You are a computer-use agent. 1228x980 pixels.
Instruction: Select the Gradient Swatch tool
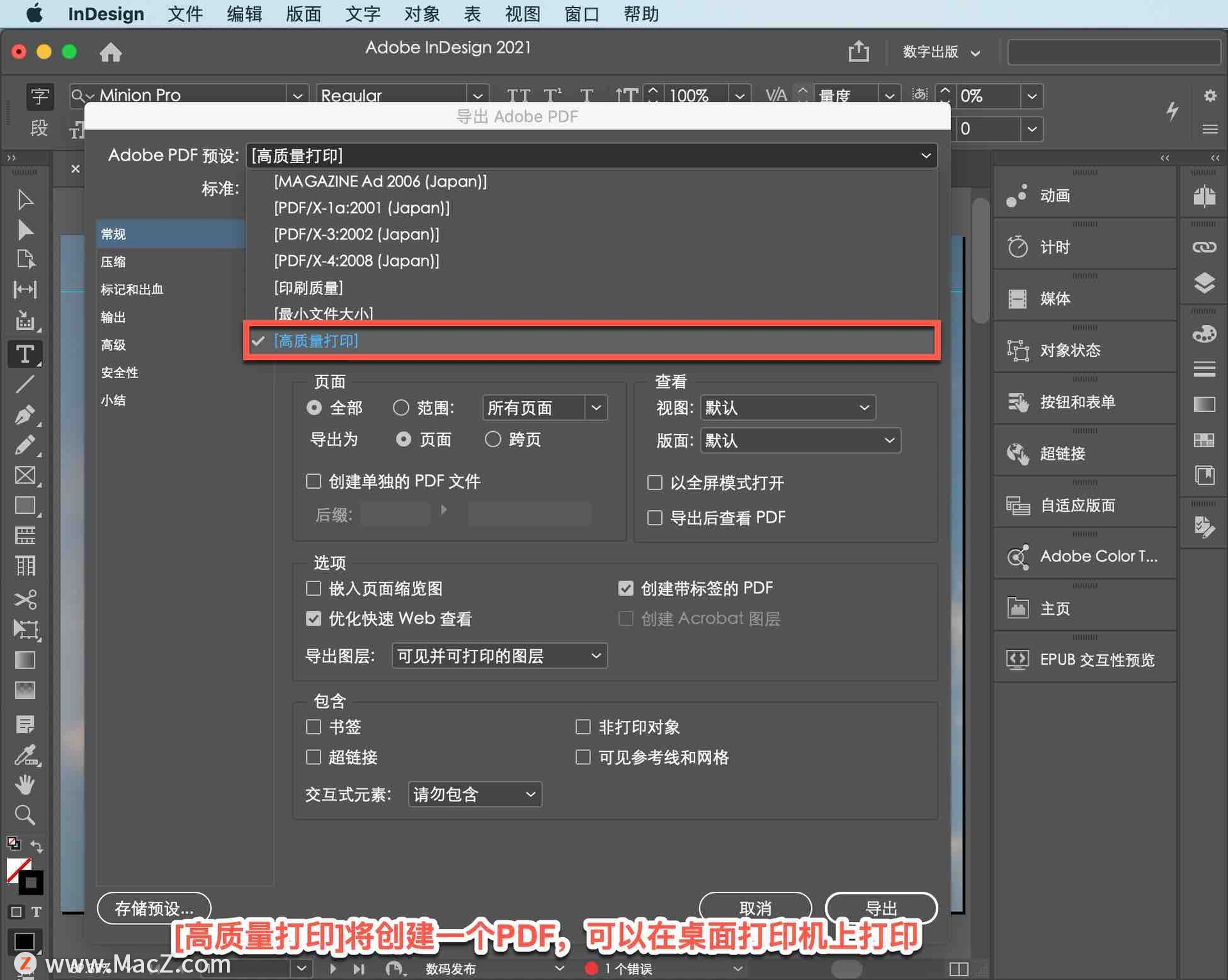tap(25, 660)
